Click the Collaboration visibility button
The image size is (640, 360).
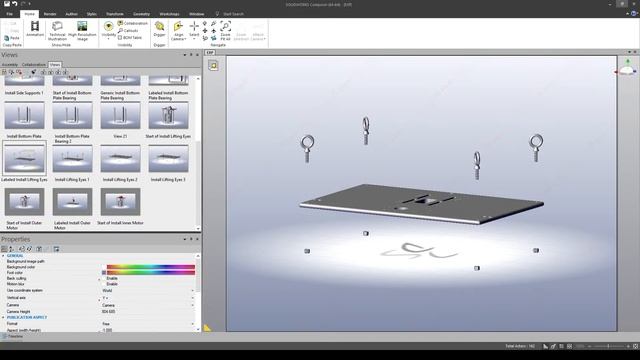click(x=133, y=23)
